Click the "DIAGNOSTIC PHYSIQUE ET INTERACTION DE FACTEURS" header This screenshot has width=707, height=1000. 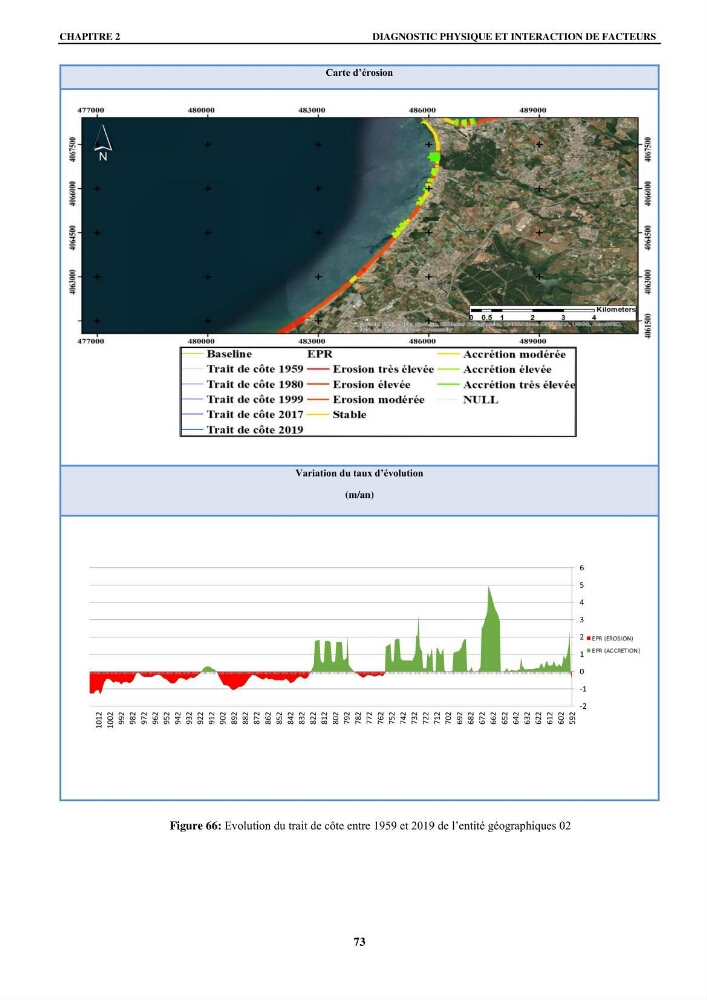click(x=514, y=36)
